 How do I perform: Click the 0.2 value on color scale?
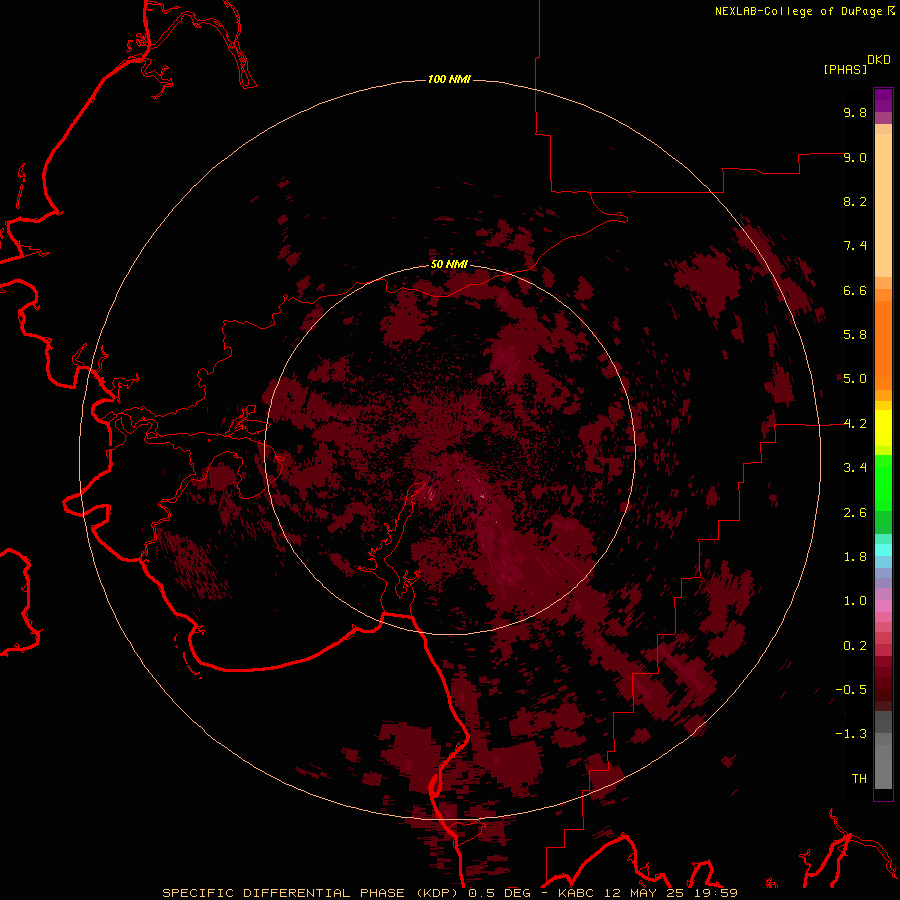(x=855, y=646)
